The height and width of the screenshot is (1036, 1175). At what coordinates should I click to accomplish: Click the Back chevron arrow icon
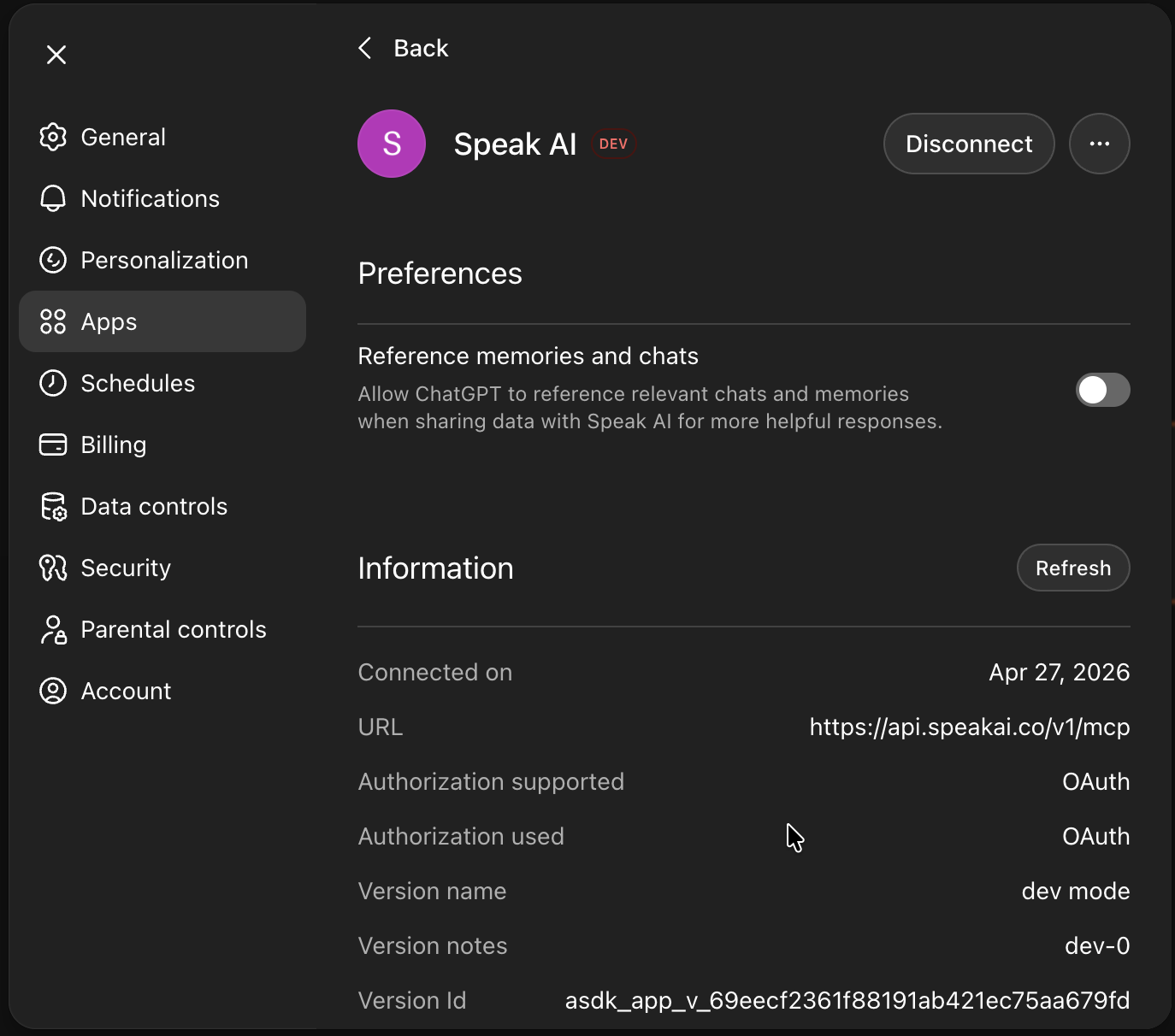(365, 48)
